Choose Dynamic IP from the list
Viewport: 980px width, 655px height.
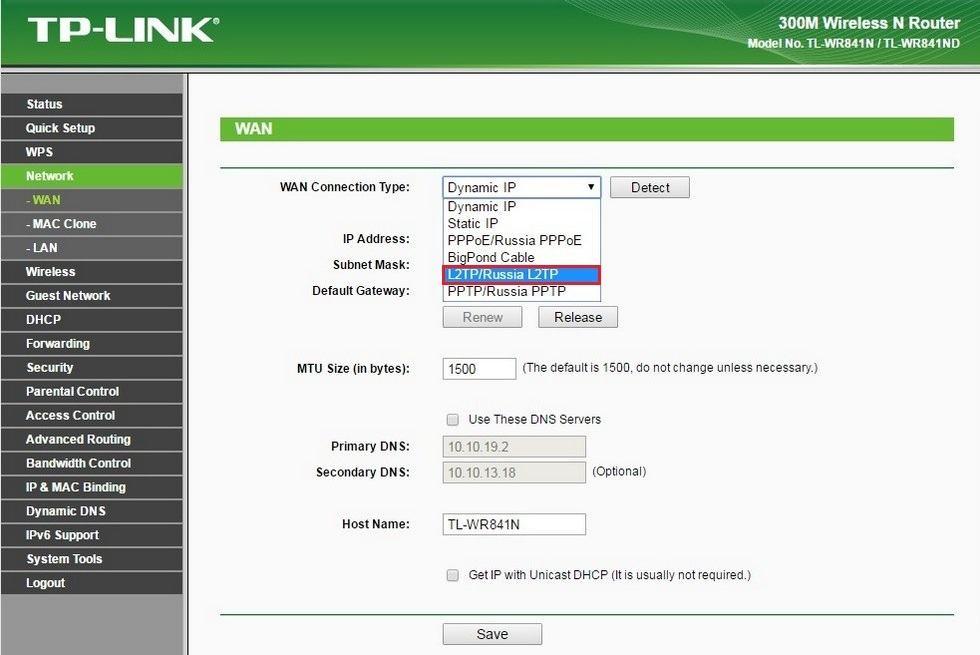(x=521, y=207)
